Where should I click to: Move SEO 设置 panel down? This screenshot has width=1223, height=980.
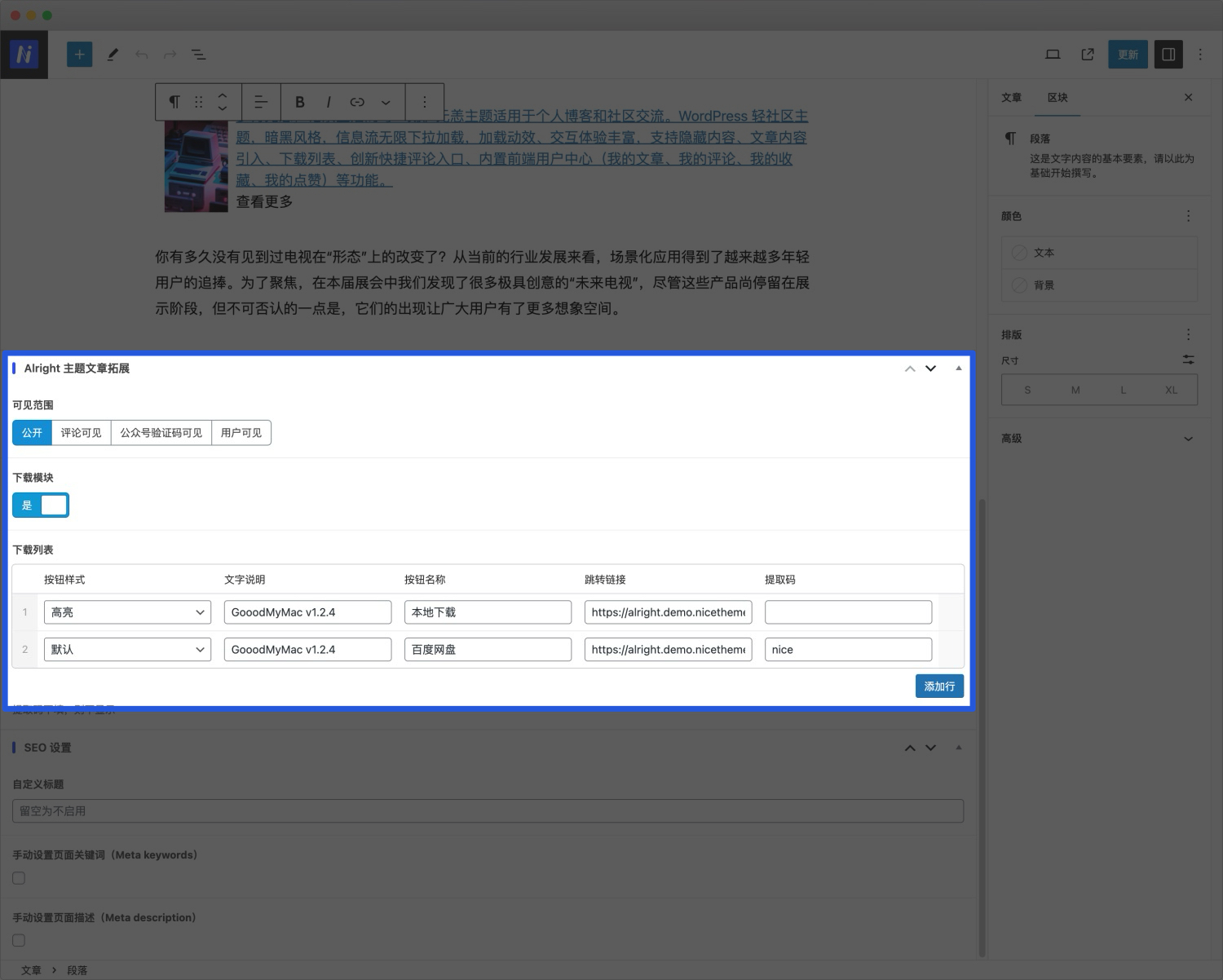930,748
